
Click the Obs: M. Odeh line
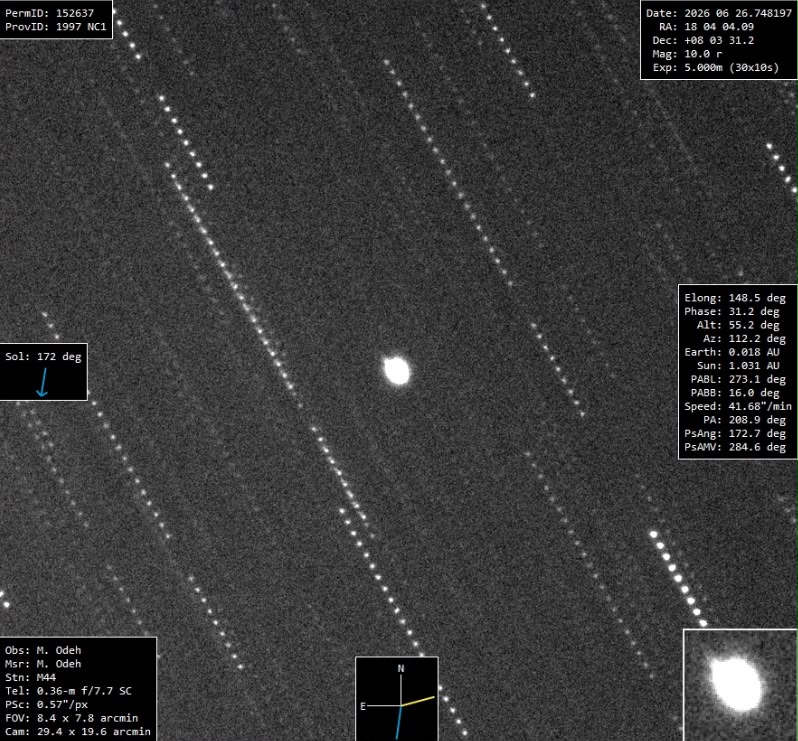coord(43,650)
